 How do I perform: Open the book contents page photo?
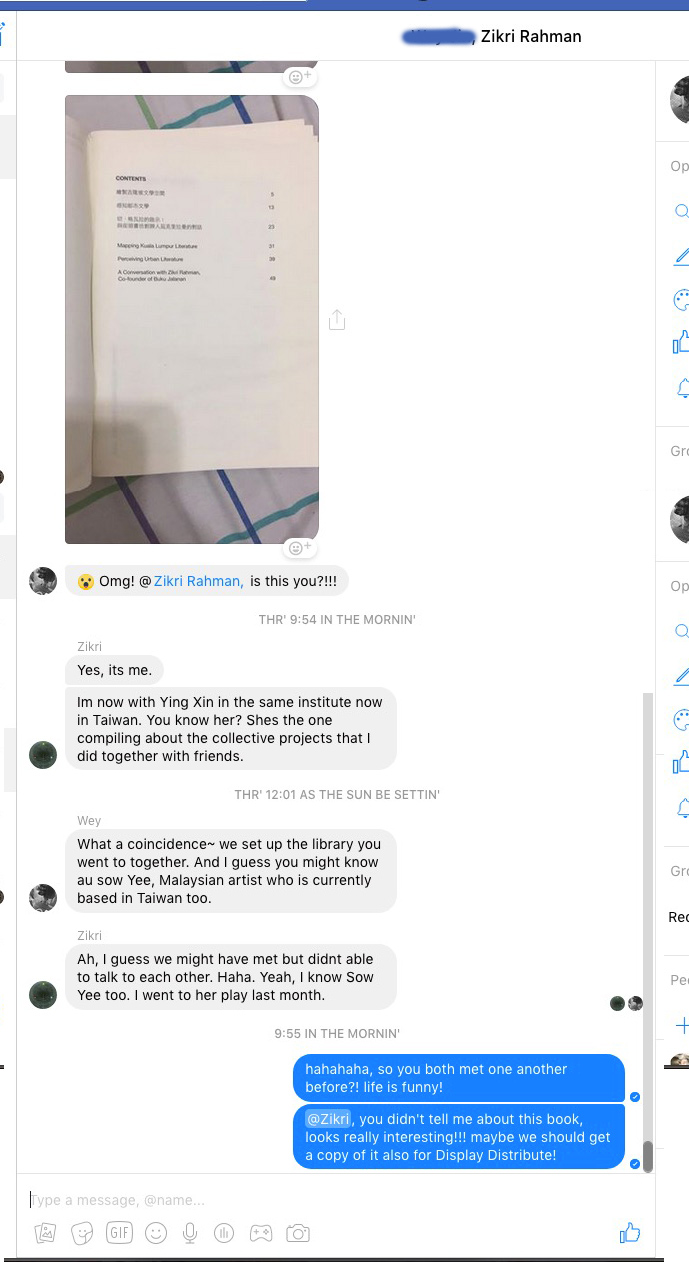point(192,319)
